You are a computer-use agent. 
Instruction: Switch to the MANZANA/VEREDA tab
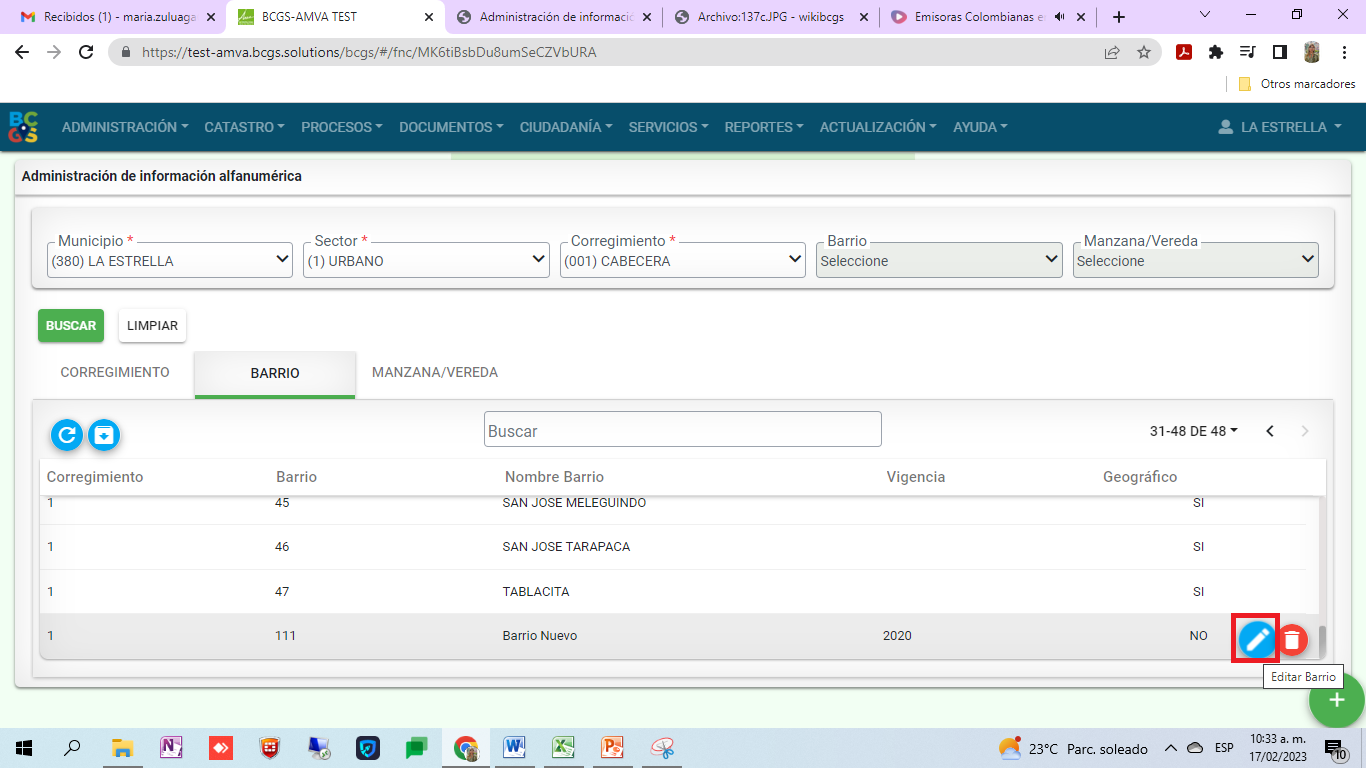click(x=435, y=372)
